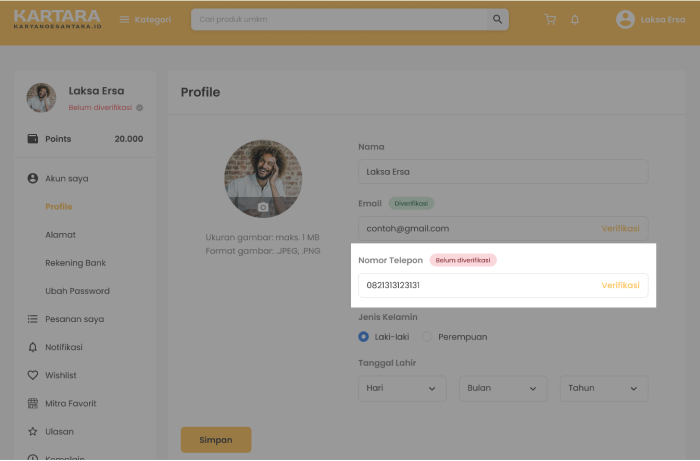The height and width of the screenshot is (461, 700).
Task: Edit the Nama field Laksa Ersa
Action: [x=503, y=171]
